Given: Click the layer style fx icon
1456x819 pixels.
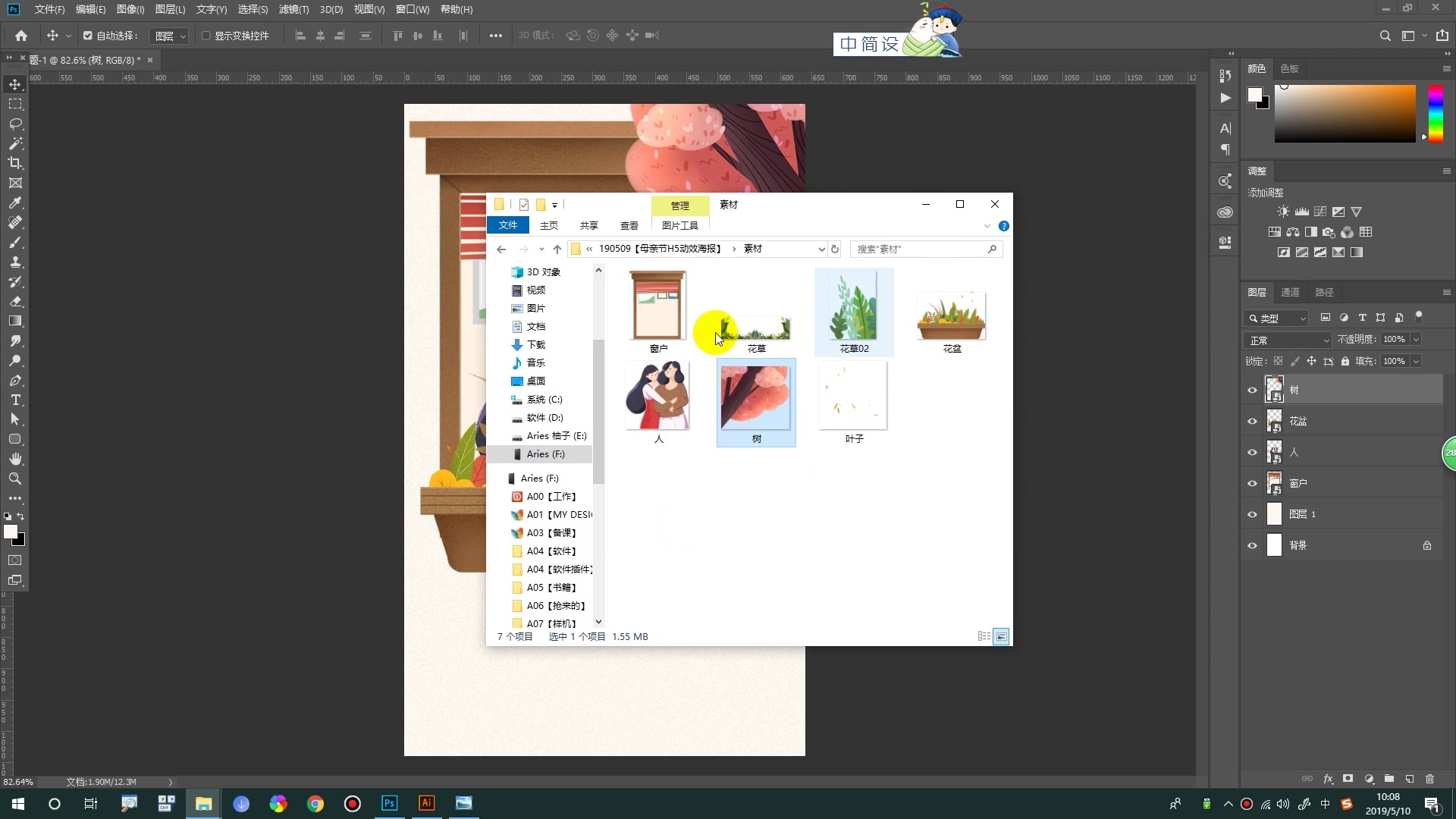Looking at the screenshot, I should [x=1328, y=779].
